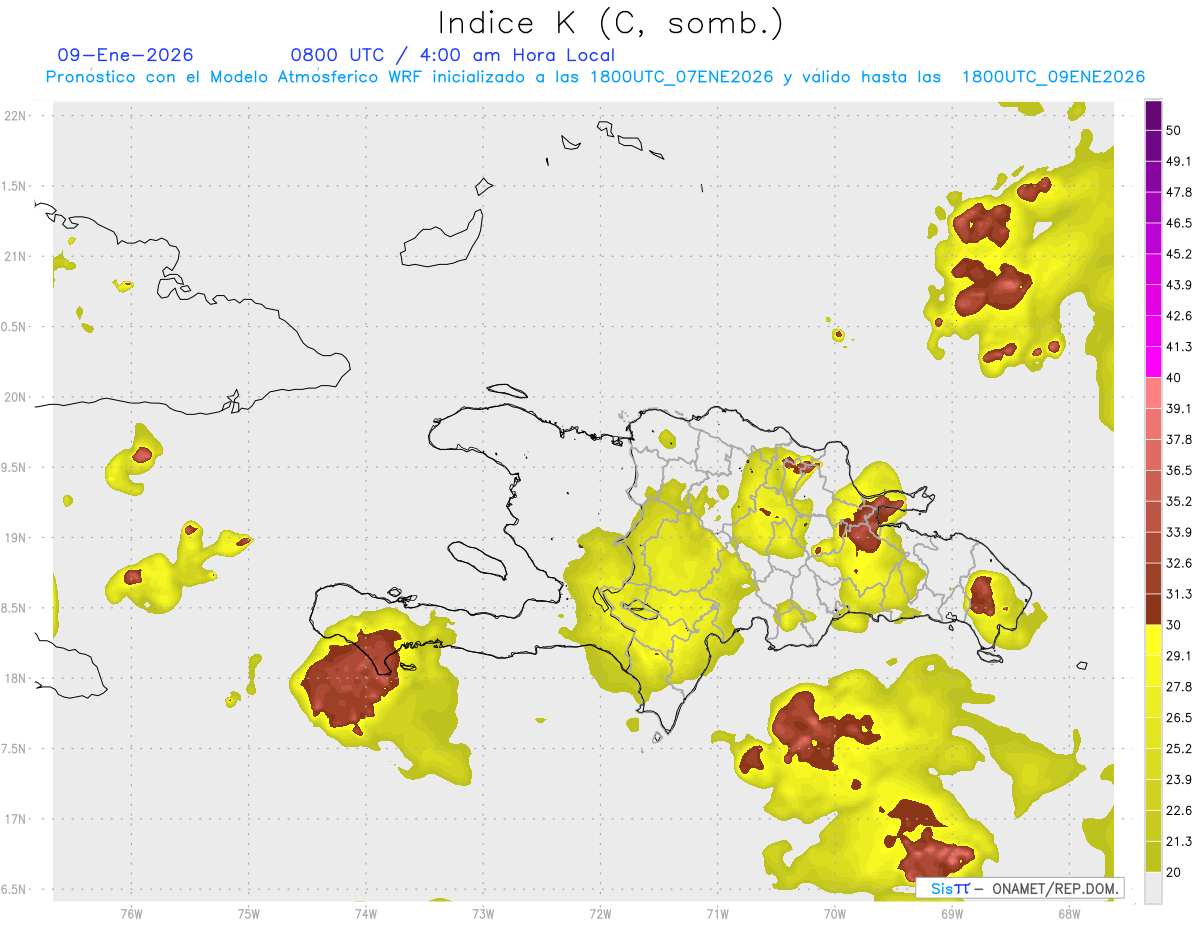Click the colorbar value 29.1
1200x927 pixels.
click(1179, 656)
